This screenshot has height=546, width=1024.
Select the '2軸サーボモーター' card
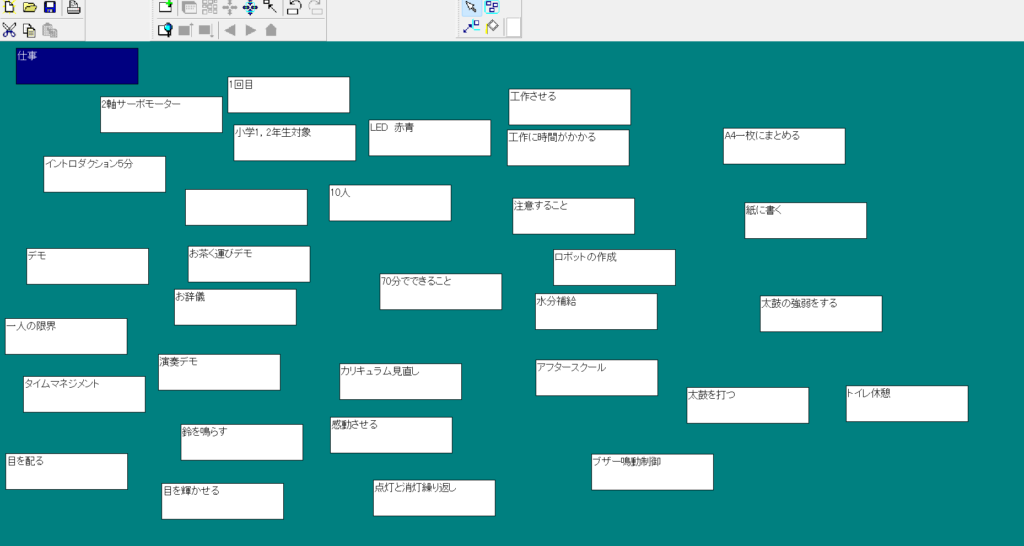pos(161,115)
